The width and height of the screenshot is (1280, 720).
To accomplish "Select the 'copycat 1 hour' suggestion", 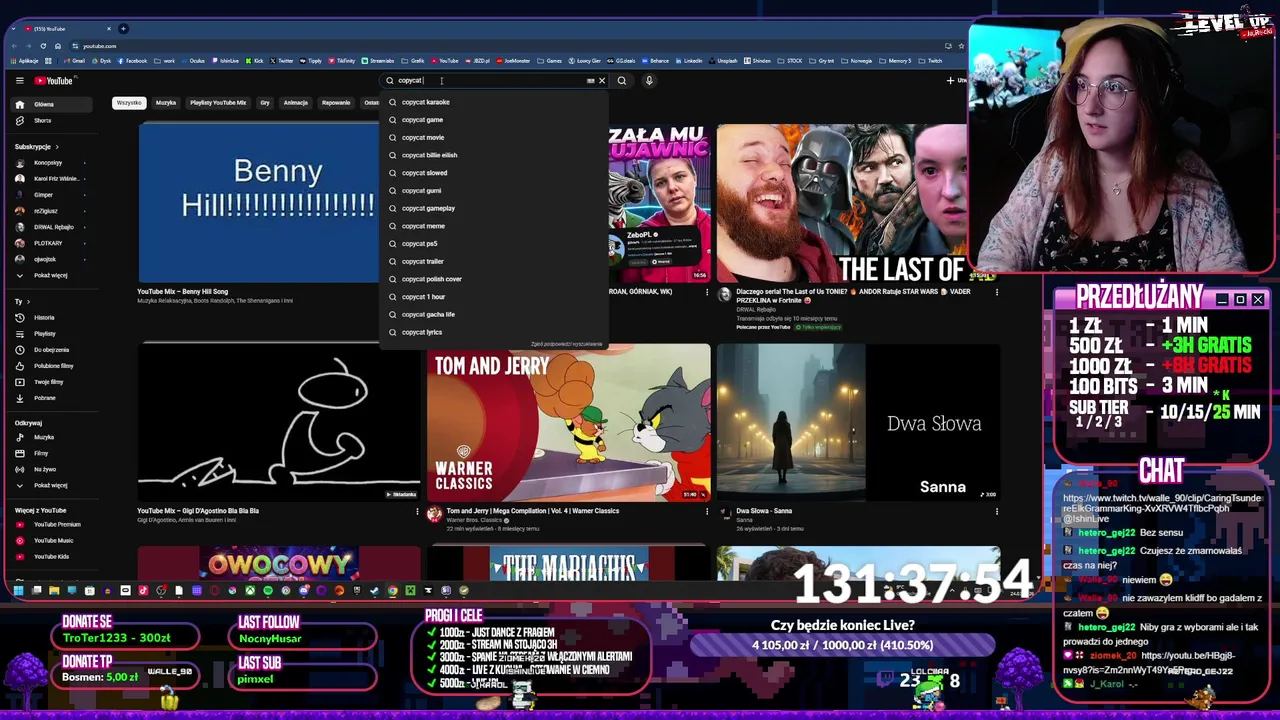I will point(495,297).
